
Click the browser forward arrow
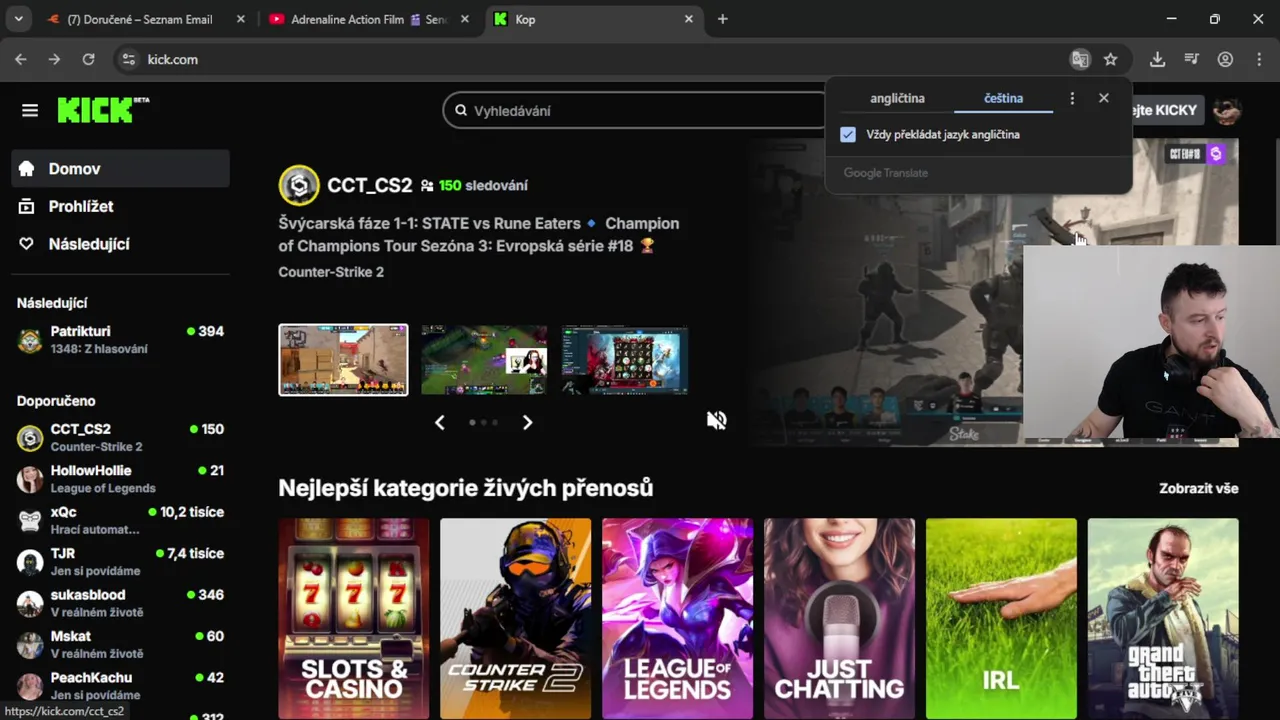tap(54, 59)
